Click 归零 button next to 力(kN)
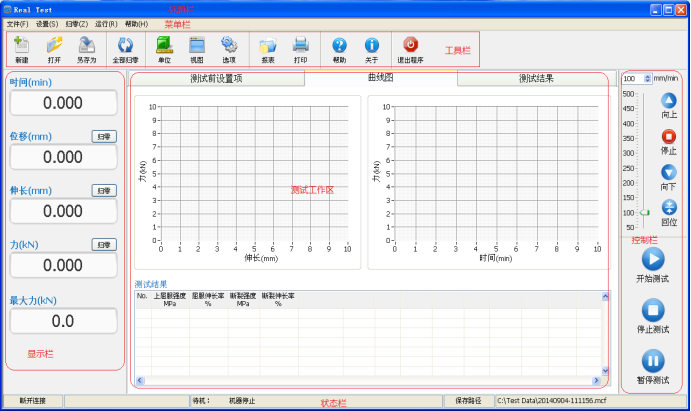 [104, 244]
